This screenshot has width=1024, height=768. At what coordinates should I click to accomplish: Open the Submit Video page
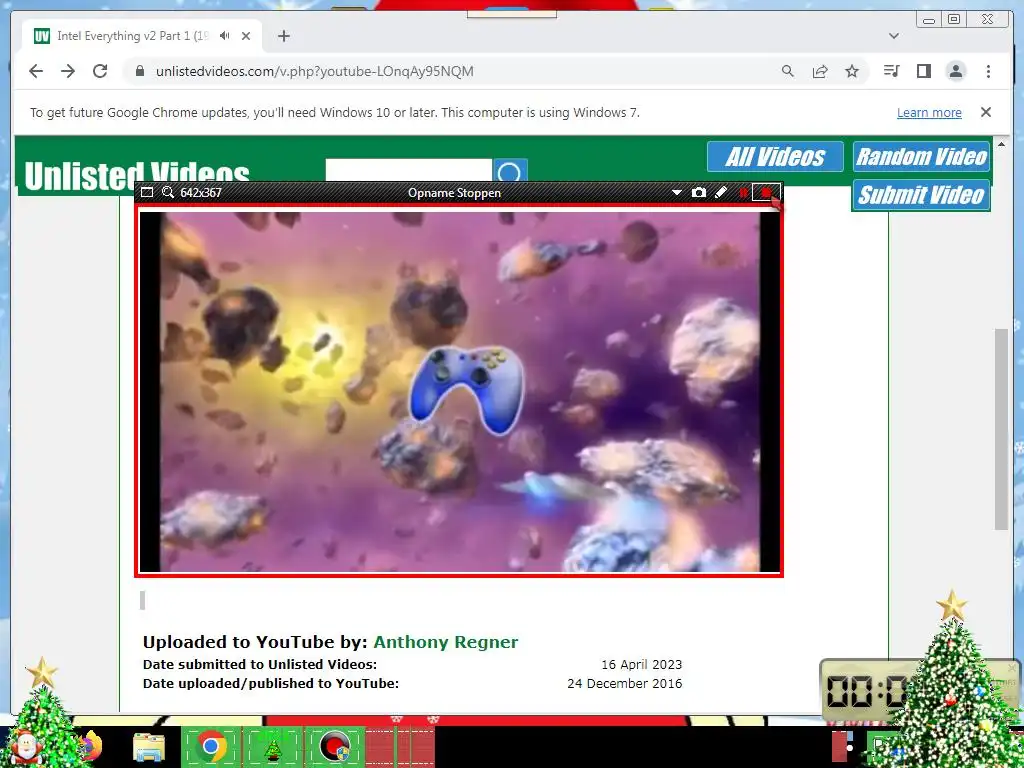click(921, 195)
